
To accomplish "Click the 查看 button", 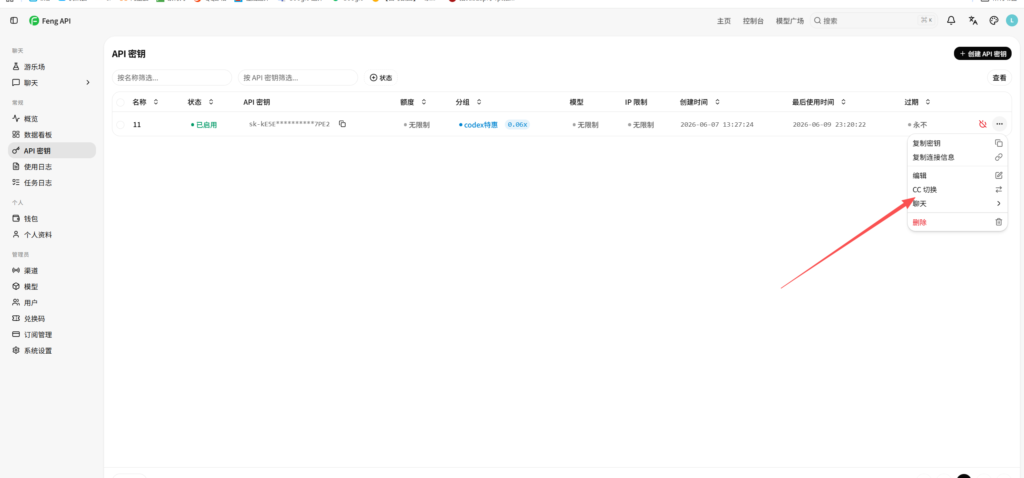I will click(x=999, y=78).
